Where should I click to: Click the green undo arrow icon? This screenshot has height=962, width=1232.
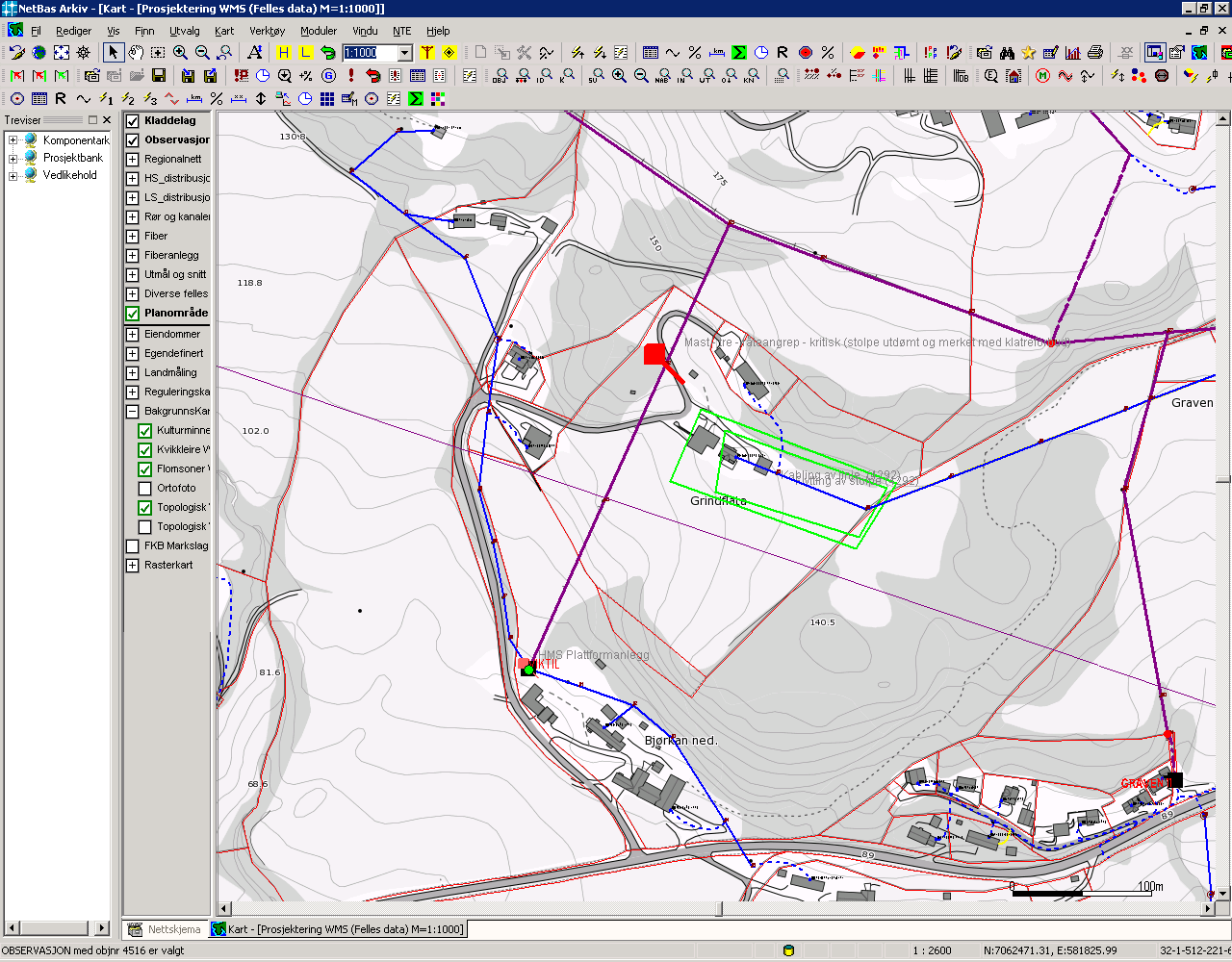point(328,53)
